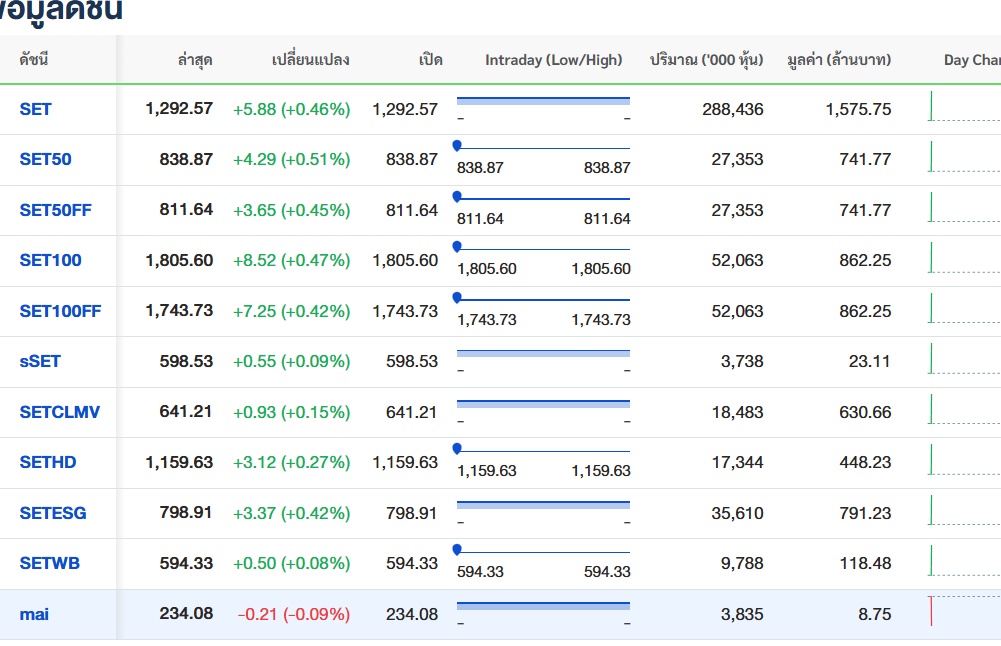
Task: Click the เปลี่ยนแปลง column header
Action: 310,60
